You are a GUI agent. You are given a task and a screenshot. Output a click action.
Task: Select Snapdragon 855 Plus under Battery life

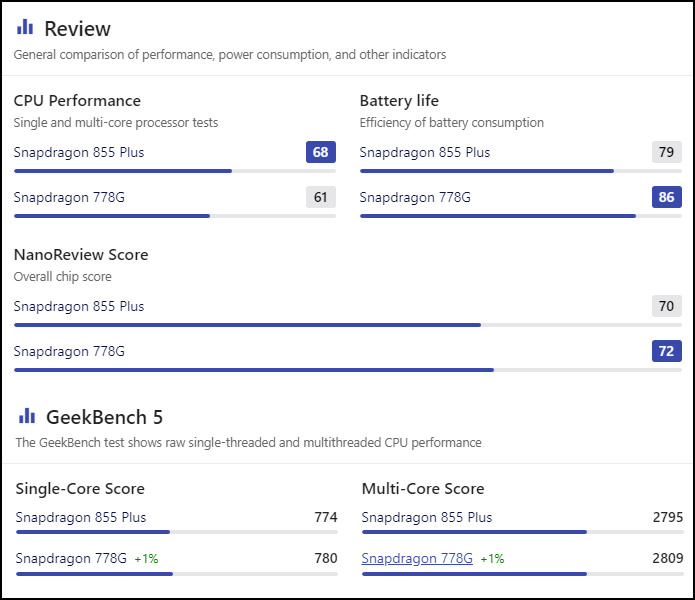425,152
